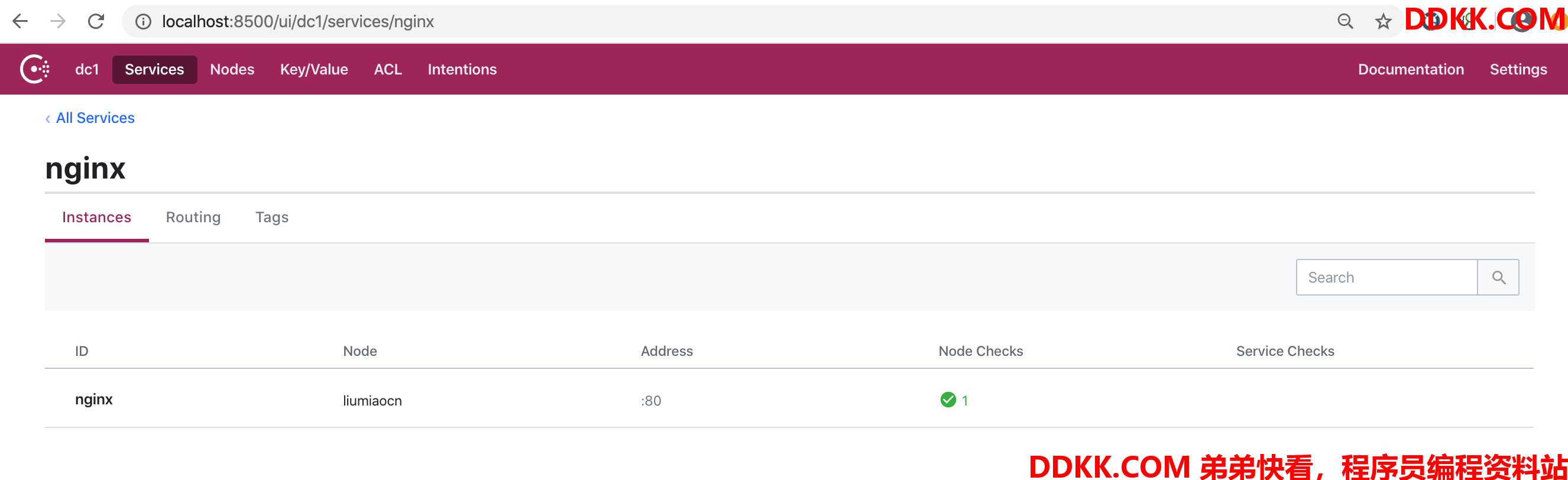This screenshot has width=1568, height=480.
Task: Open the Documentation link
Action: 1410,69
